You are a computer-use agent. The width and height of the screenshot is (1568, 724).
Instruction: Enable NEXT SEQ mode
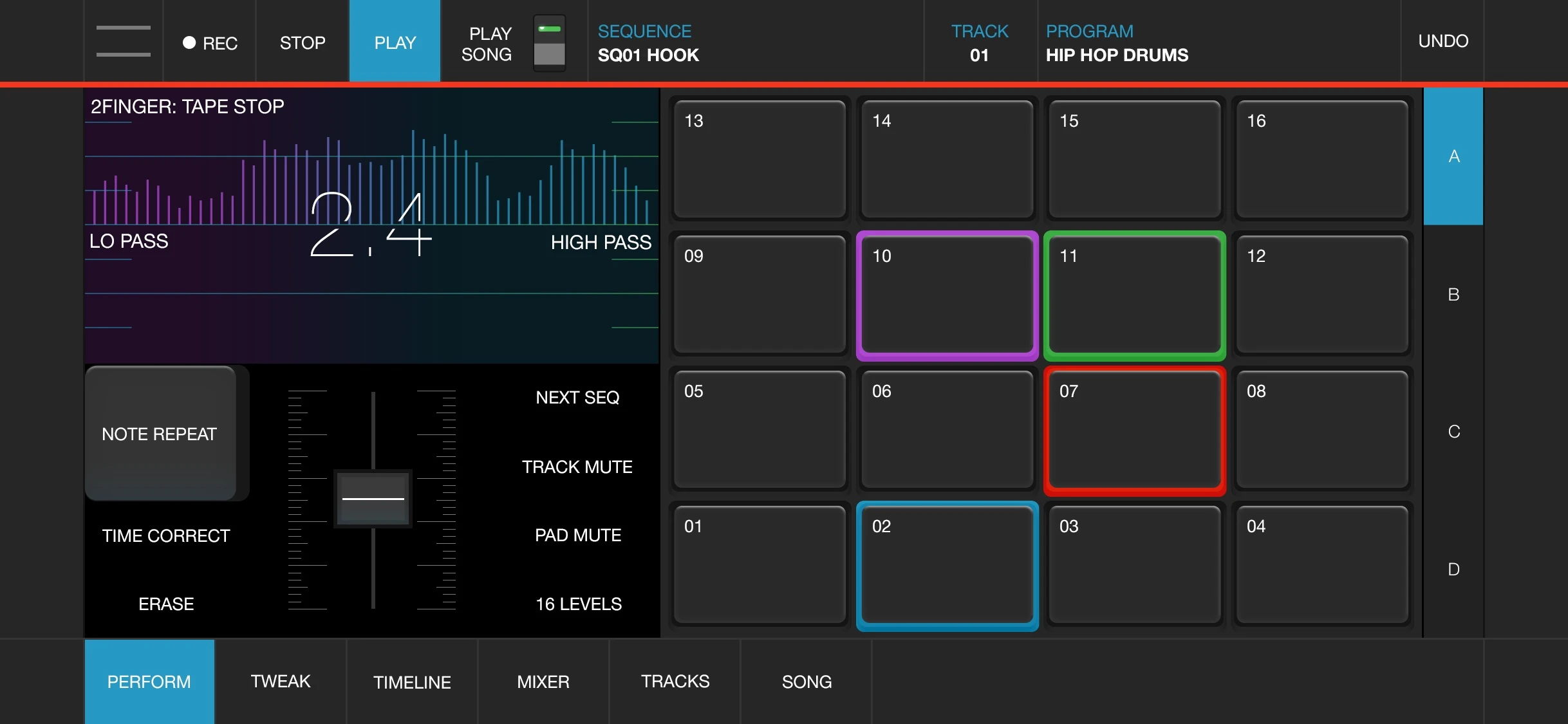[577, 398]
